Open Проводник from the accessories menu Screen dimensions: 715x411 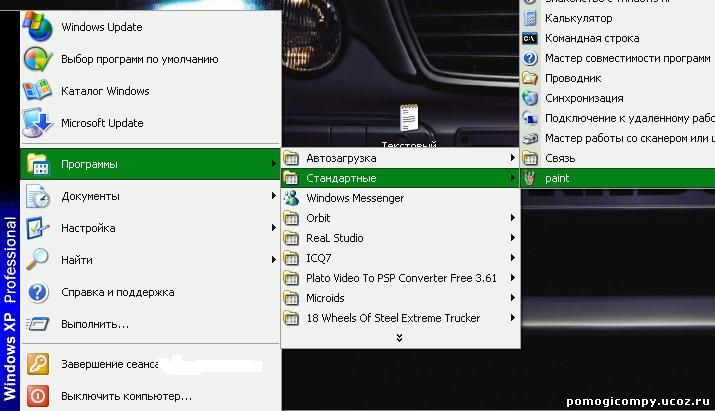618,78
